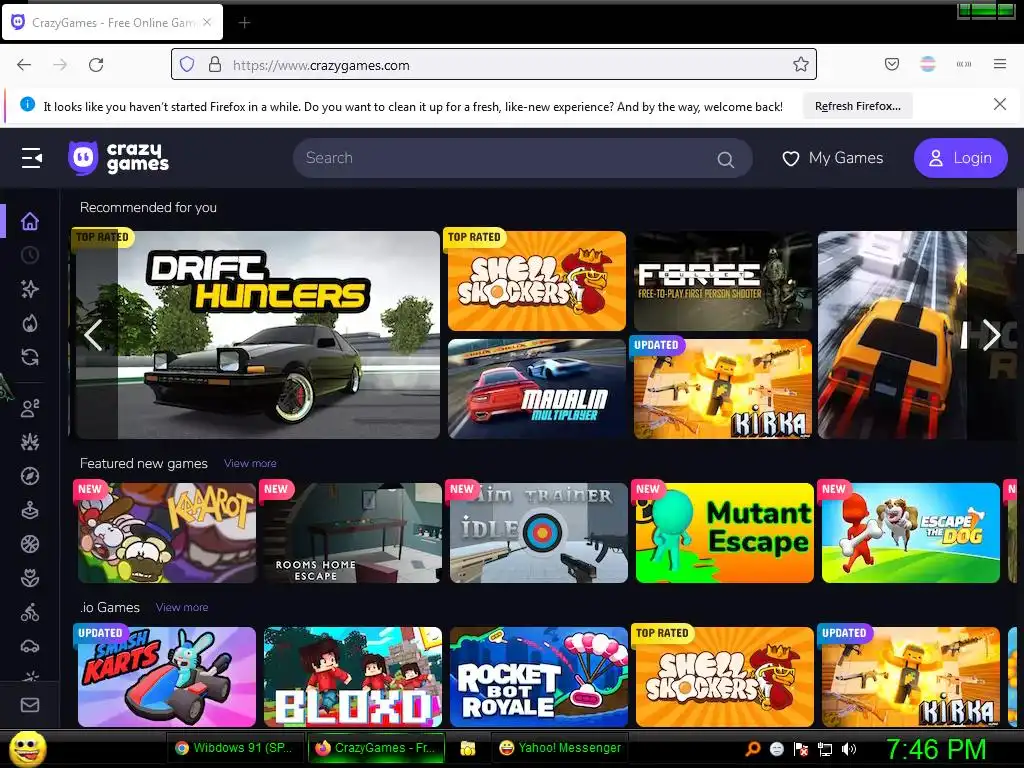Open Shell Shockers in Recommended row
The height and width of the screenshot is (768, 1024).
pos(537,281)
